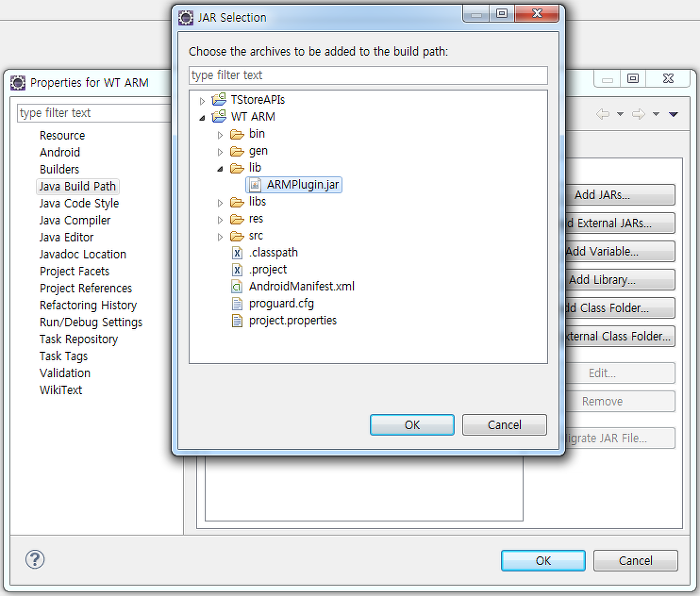Click the proguard.cfg file icon

[x=237, y=304]
